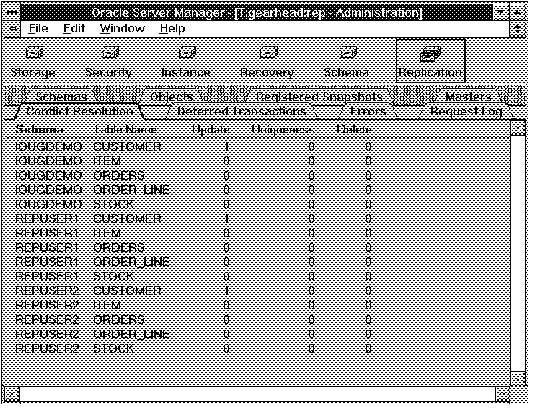536x409 pixels.
Task: Open the Recovery manager icon
Action: pyautogui.click(x=267, y=62)
